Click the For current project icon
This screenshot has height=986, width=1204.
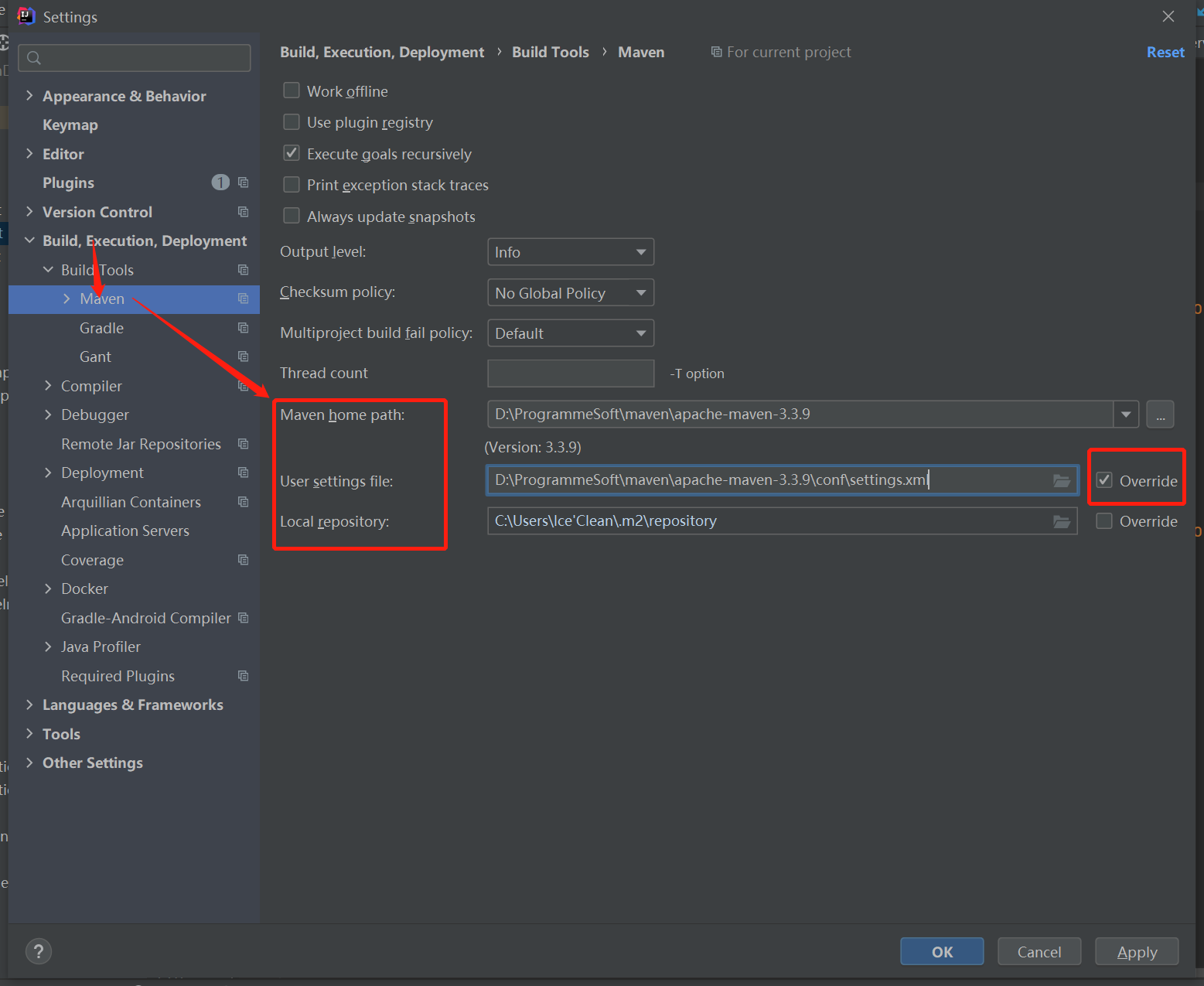pyautogui.click(x=716, y=52)
